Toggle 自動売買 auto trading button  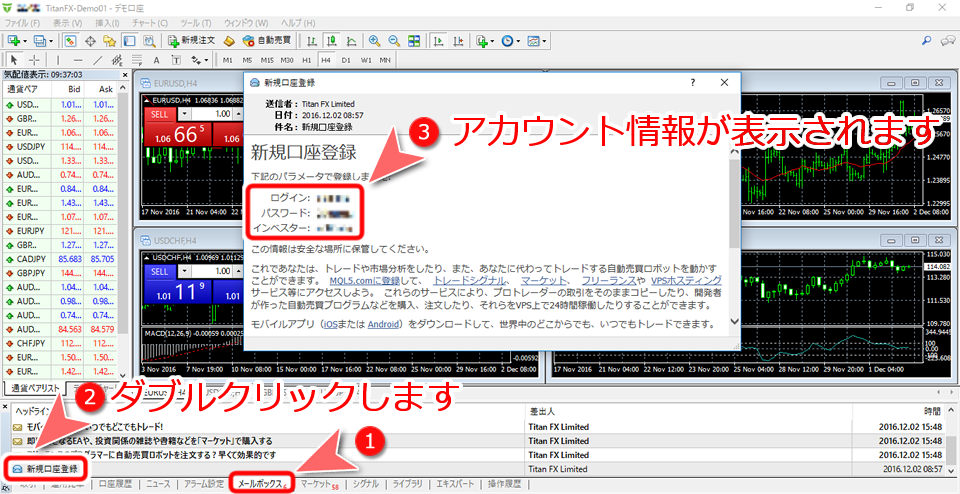click(x=266, y=41)
